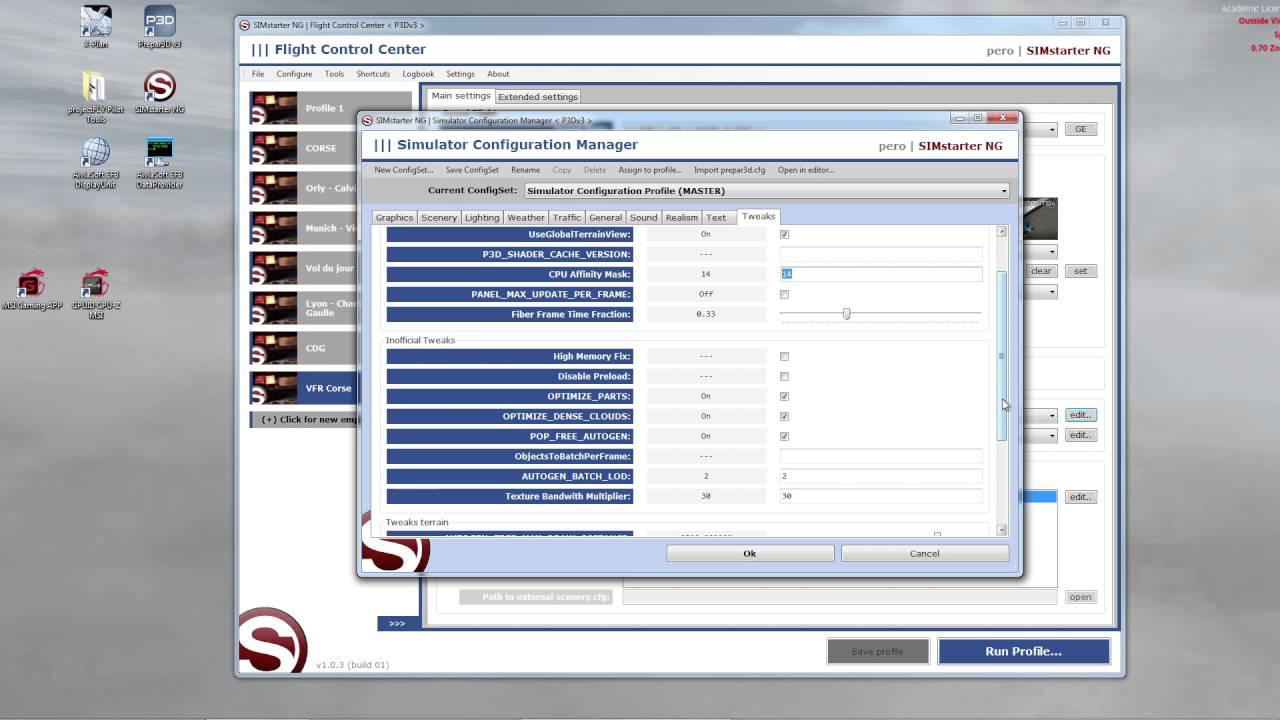
Task: Toggle the OPTIMIZE_DENSE_CLOUDS checkbox
Action: pyautogui.click(x=784, y=416)
